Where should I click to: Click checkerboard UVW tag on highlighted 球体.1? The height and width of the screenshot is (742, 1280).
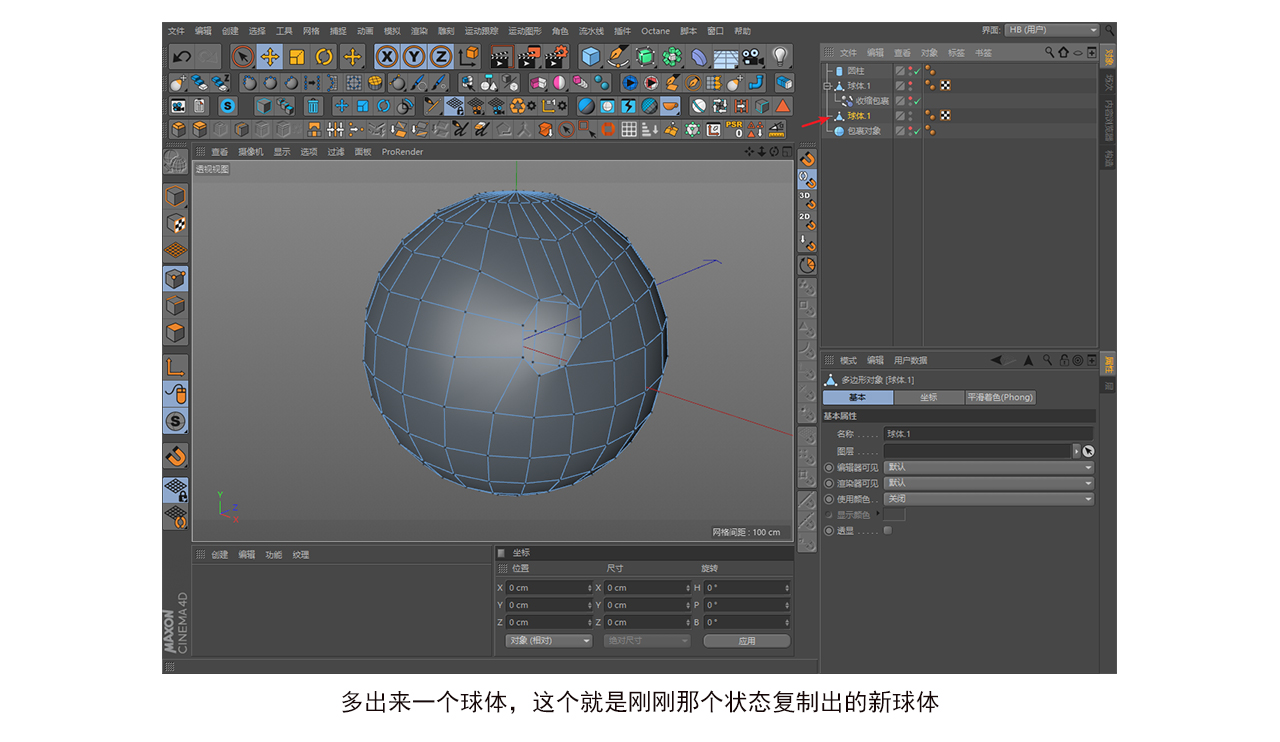pyautogui.click(x=945, y=116)
